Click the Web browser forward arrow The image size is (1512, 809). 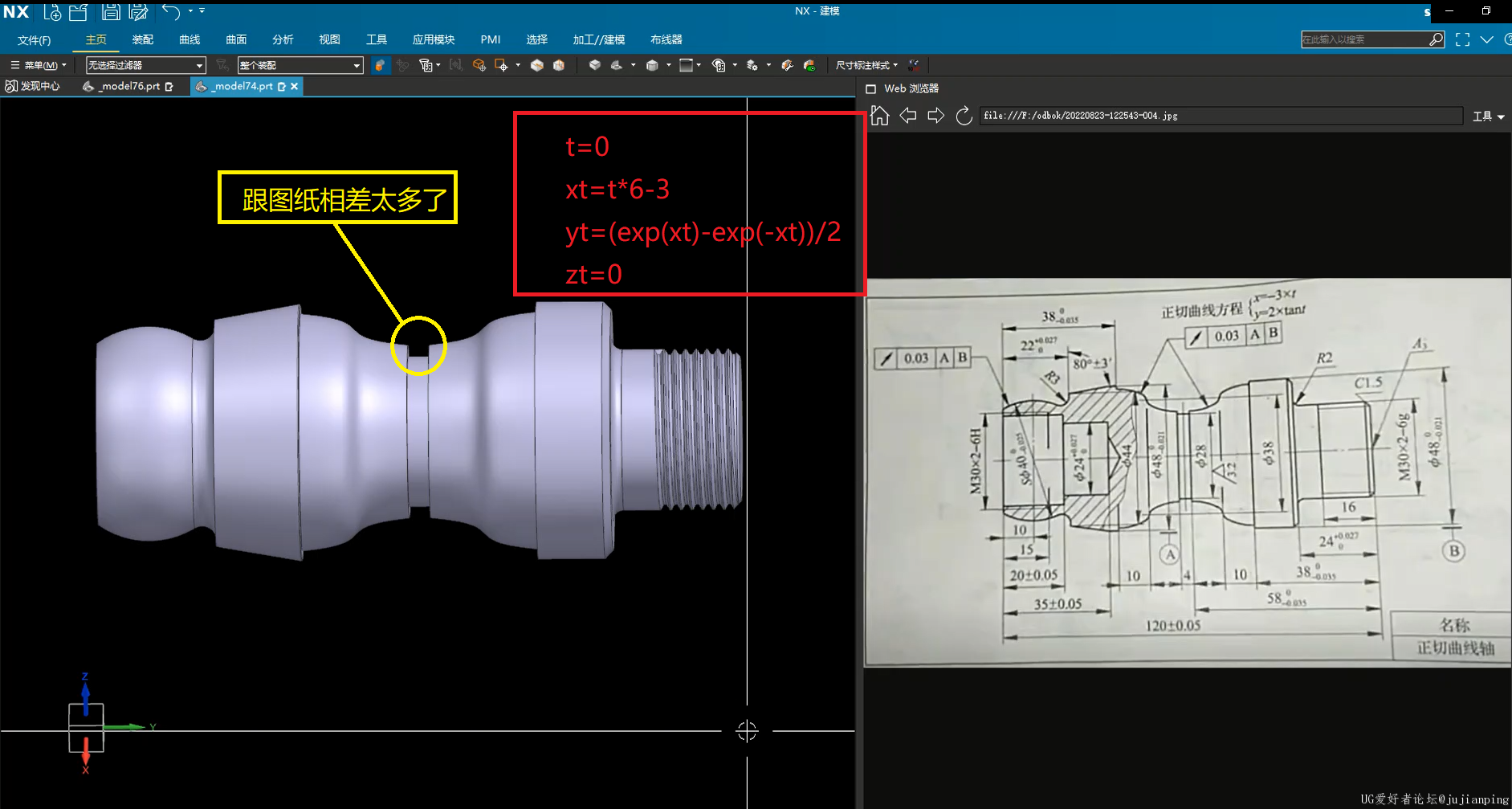pyautogui.click(x=936, y=116)
